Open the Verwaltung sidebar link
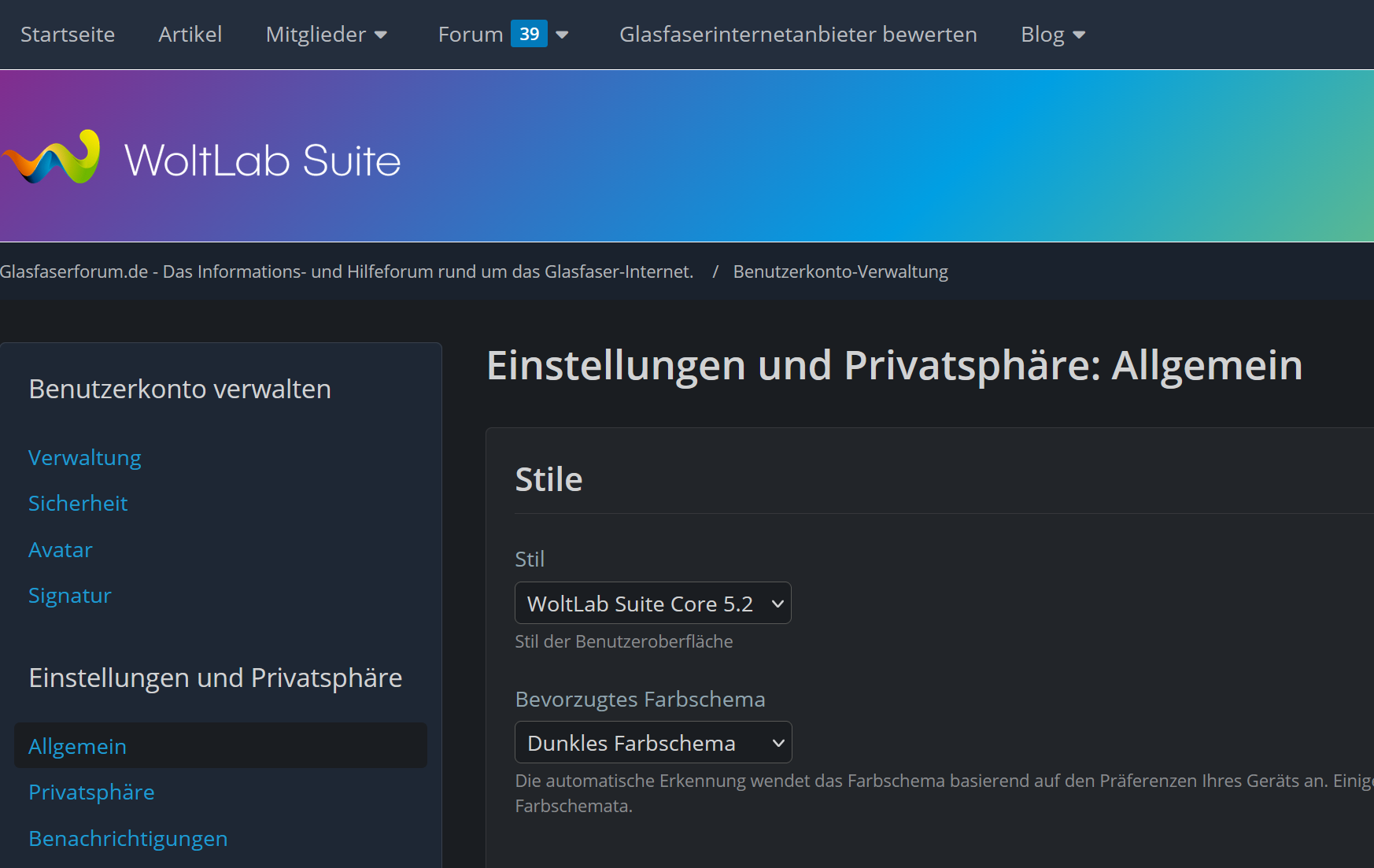Viewport: 1374px width, 868px height. click(x=85, y=457)
